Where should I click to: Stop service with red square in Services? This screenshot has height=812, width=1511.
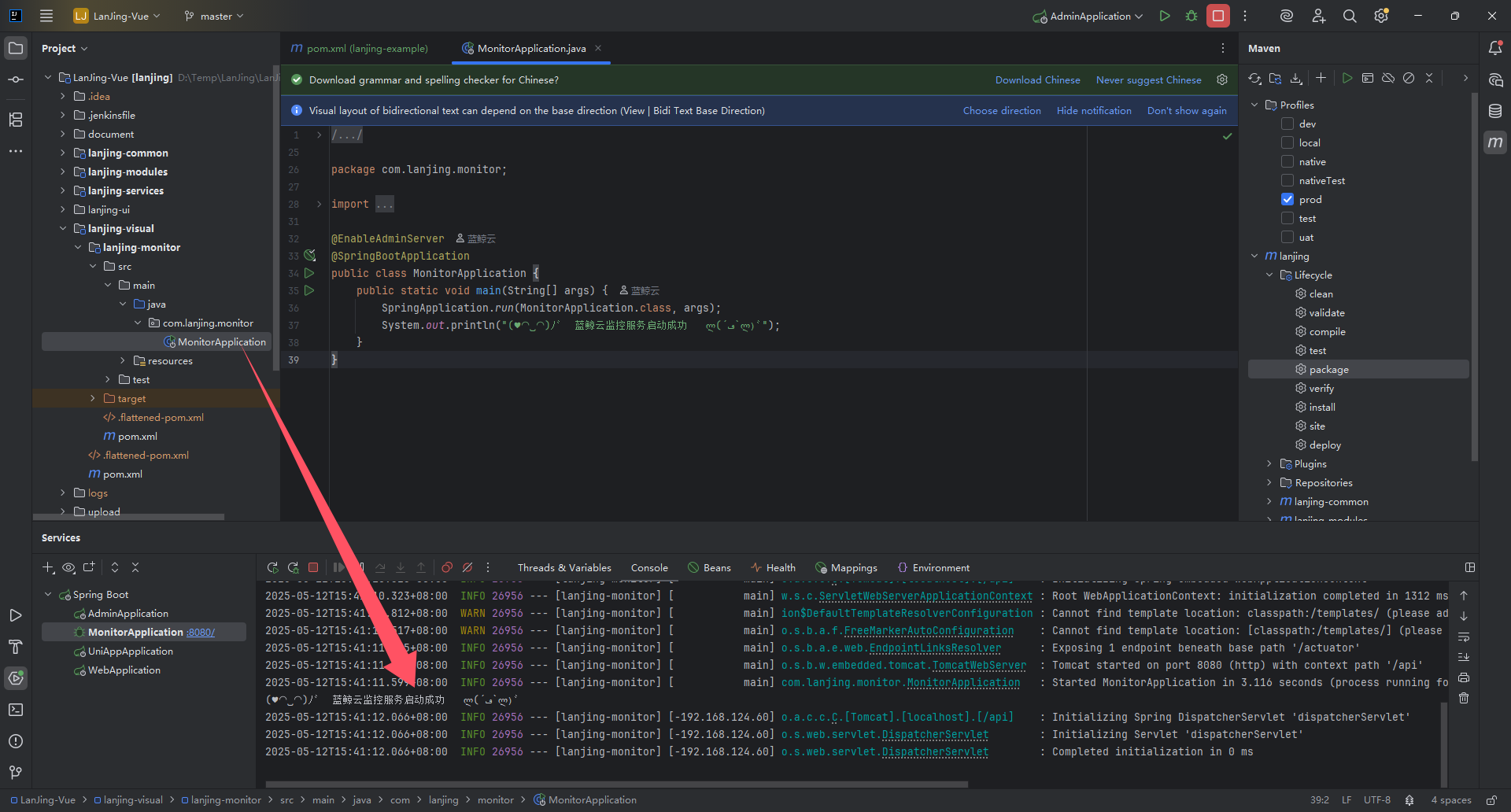[313, 567]
